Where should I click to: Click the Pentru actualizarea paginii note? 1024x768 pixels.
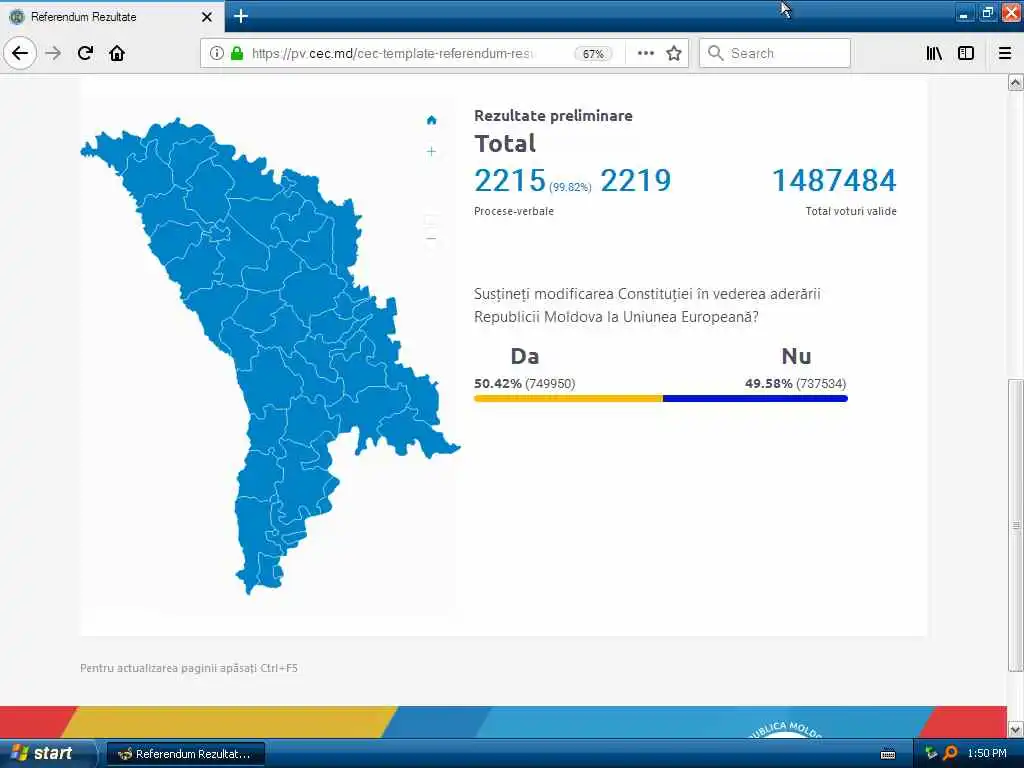189,668
